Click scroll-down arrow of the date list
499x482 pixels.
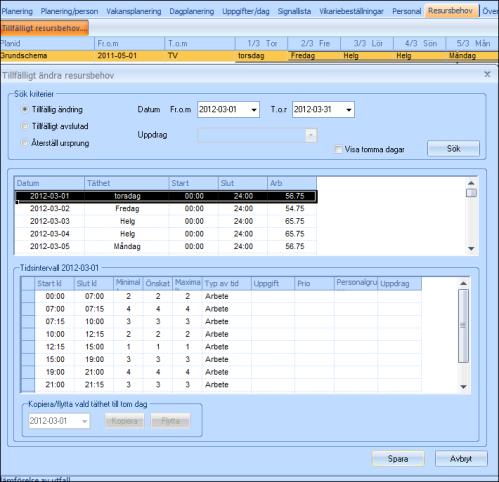471,249
